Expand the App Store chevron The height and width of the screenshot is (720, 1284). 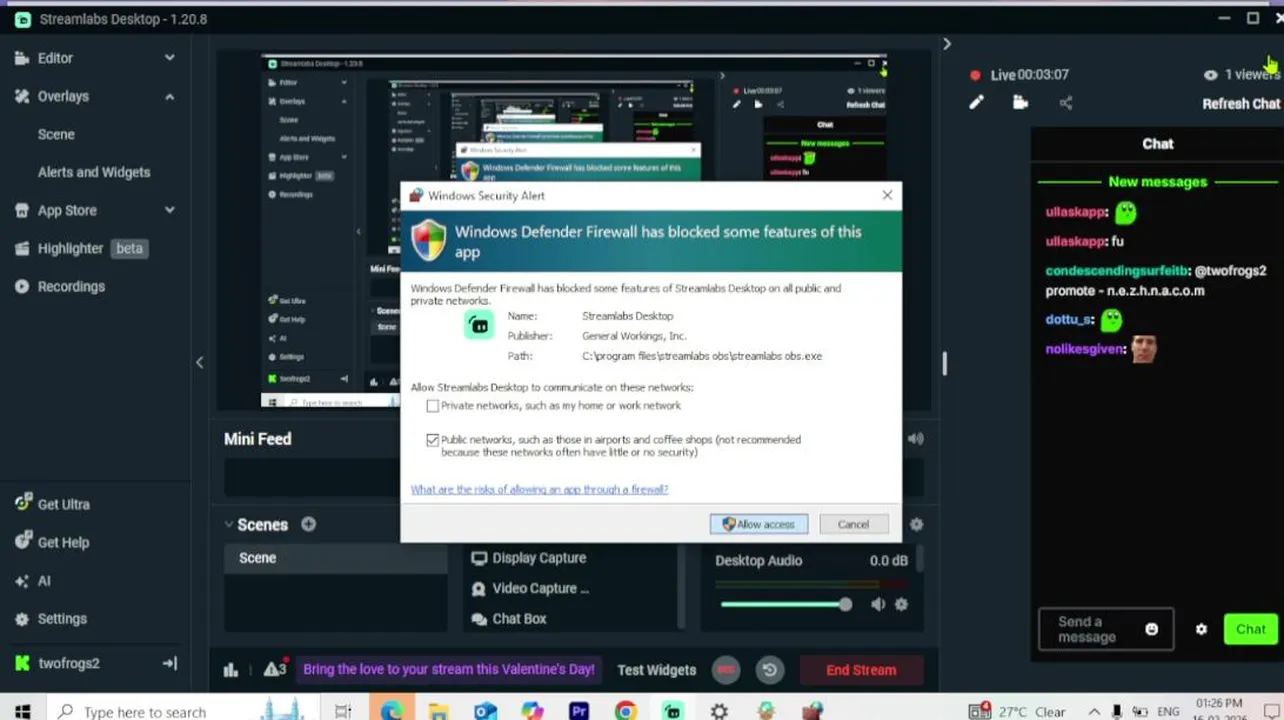click(x=169, y=210)
